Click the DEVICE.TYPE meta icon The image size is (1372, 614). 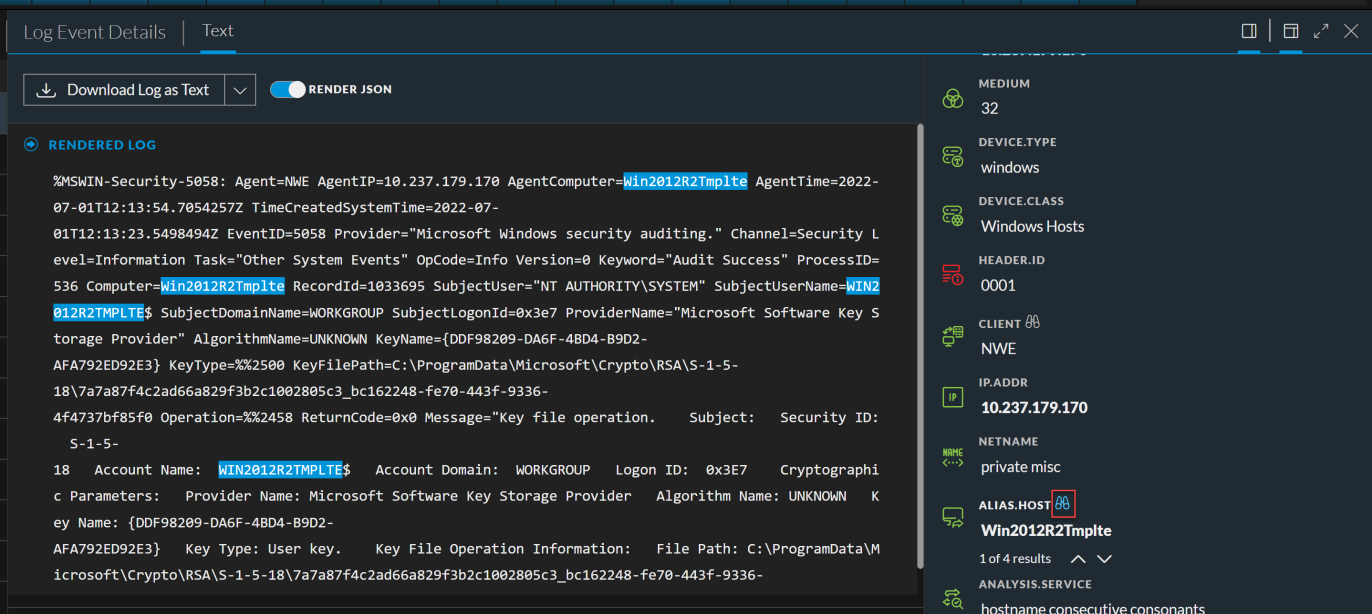pyautogui.click(x=953, y=157)
